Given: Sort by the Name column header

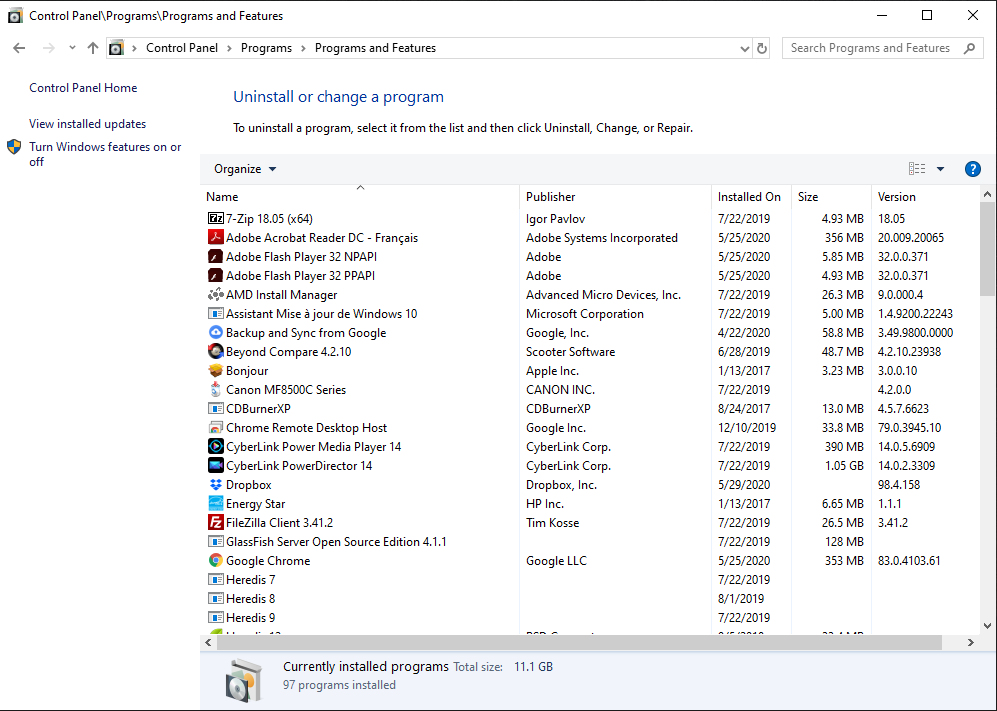Looking at the screenshot, I should [360, 197].
